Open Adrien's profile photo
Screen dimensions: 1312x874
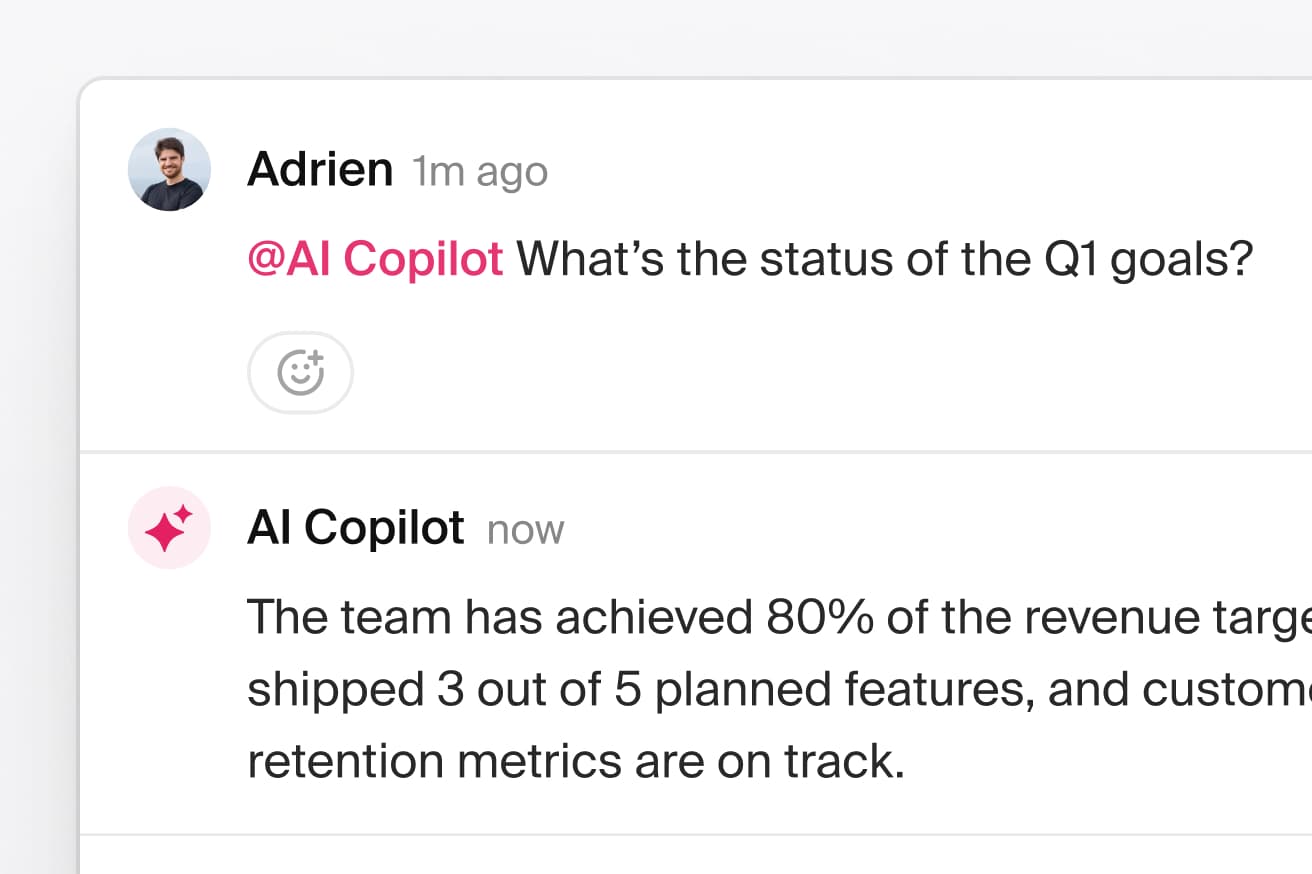(169, 169)
